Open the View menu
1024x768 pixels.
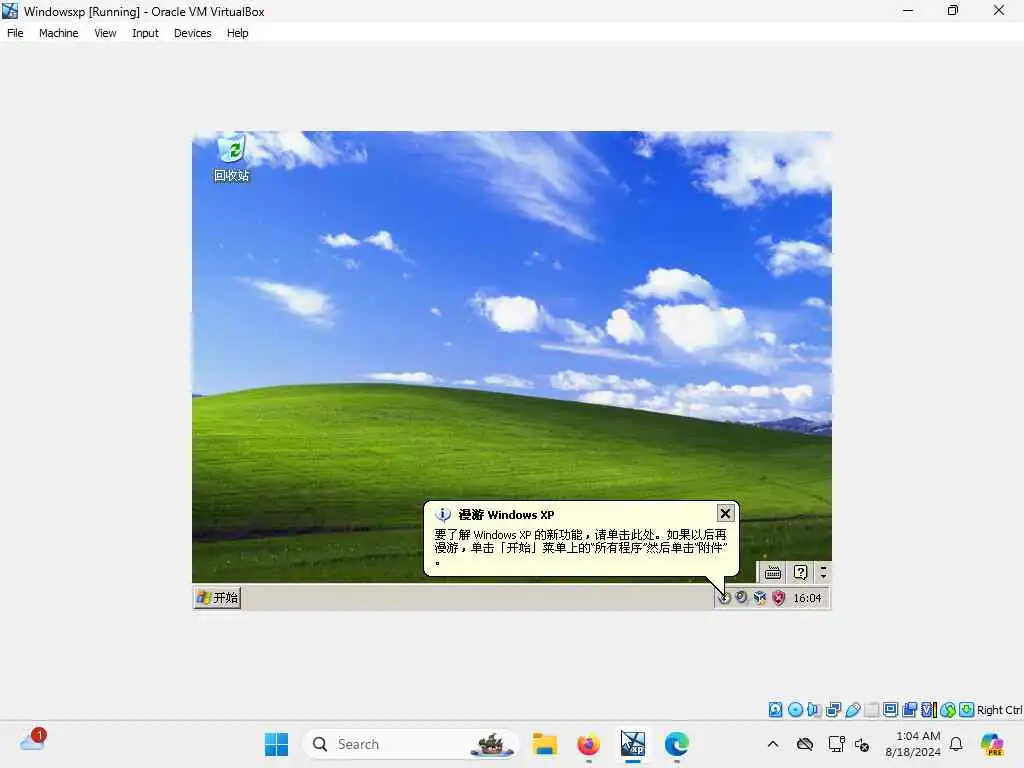coord(105,33)
